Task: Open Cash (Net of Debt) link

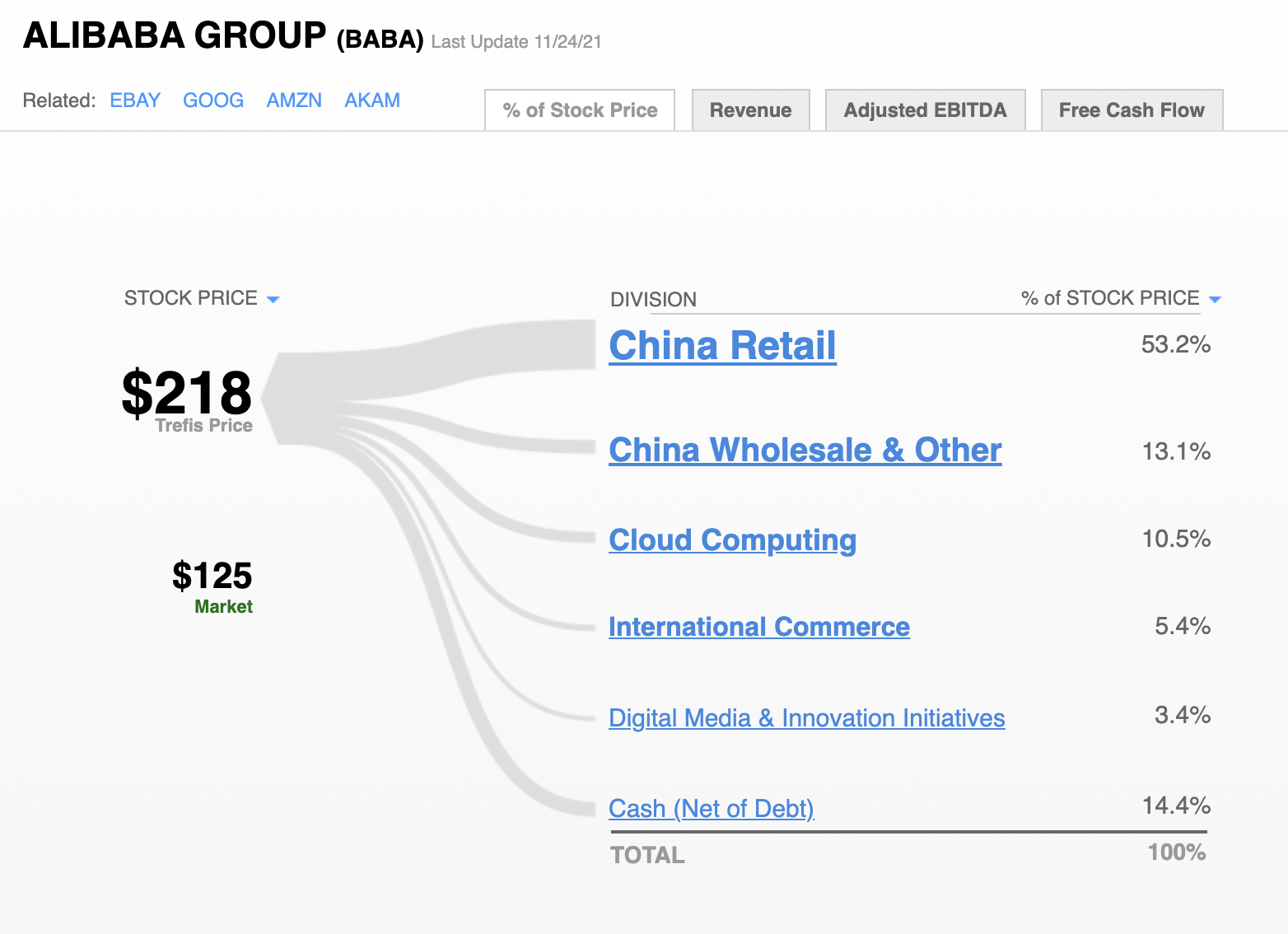Action: coord(712,809)
